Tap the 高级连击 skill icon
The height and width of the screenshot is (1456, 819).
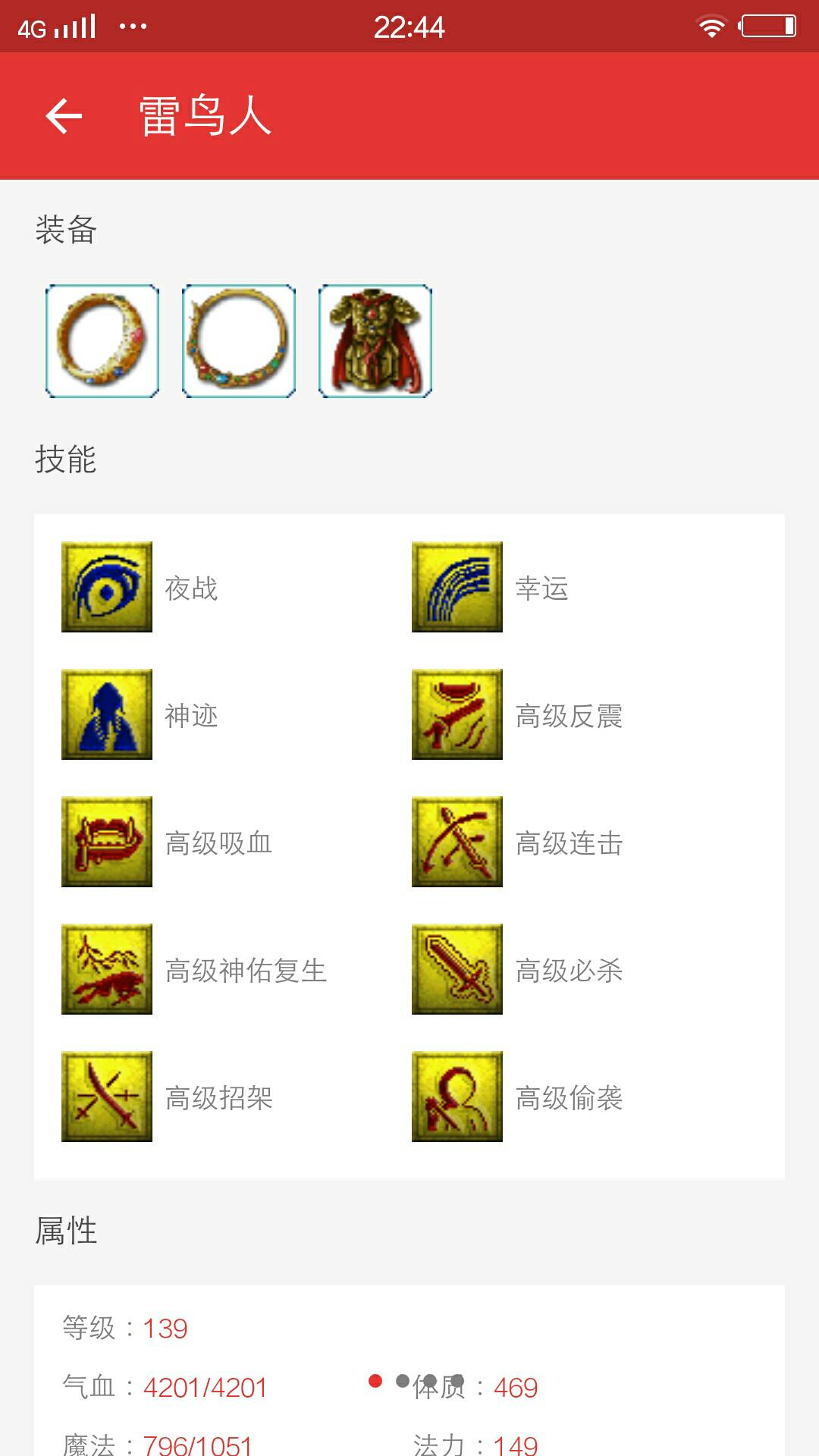tap(457, 842)
